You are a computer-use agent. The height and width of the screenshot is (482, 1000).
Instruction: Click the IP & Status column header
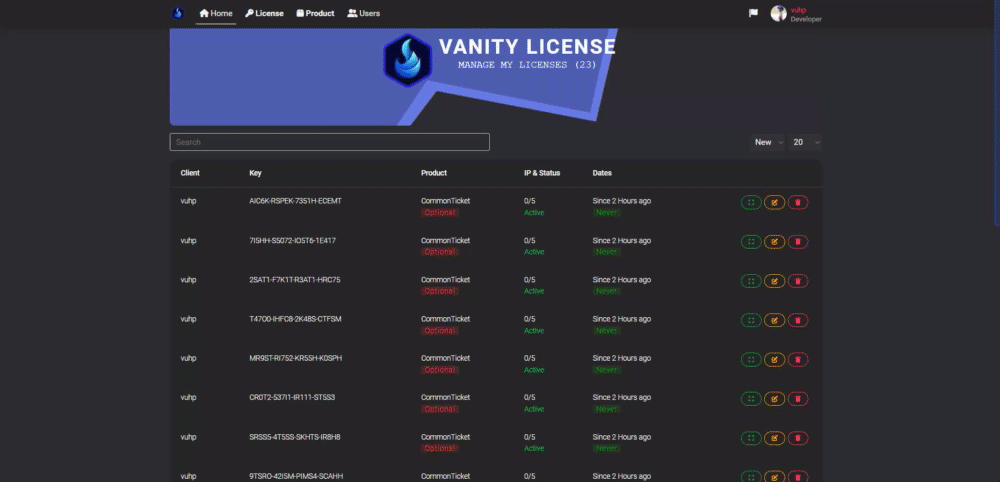coord(542,173)
